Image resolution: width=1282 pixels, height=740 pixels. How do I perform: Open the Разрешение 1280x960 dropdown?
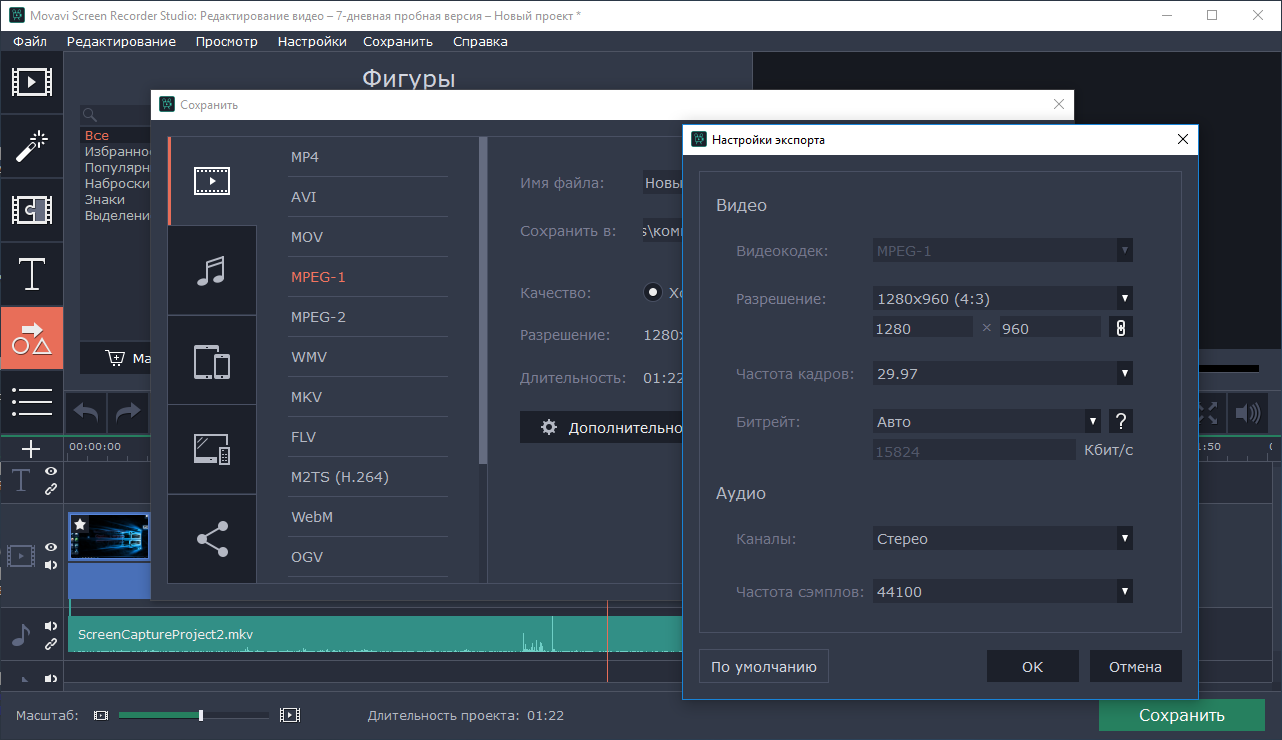[x=1003, y=298]
